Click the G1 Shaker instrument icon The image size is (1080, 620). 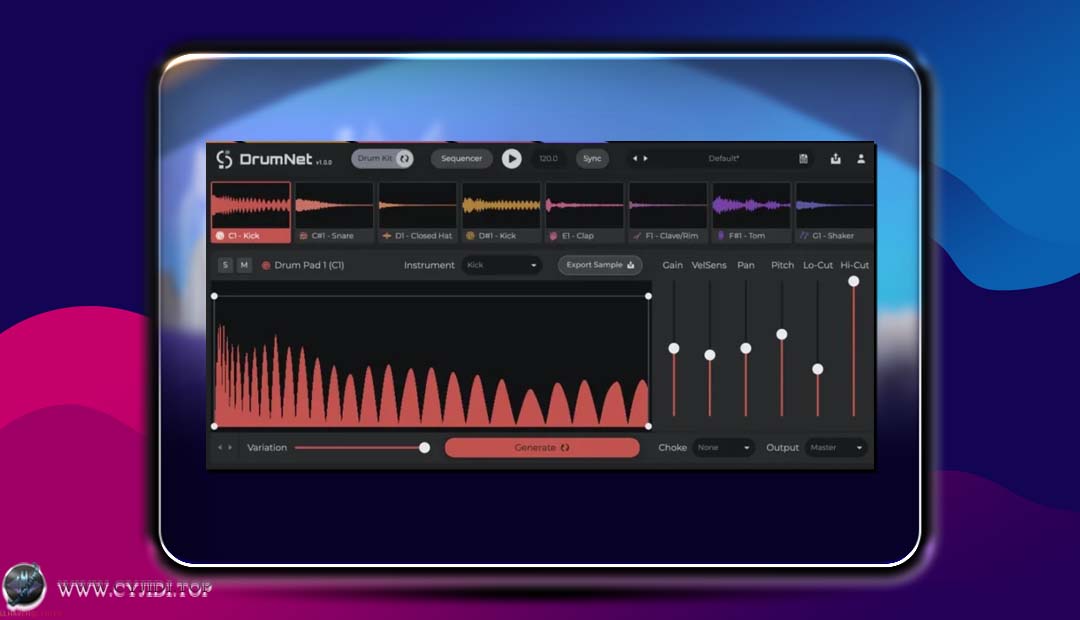804,236
